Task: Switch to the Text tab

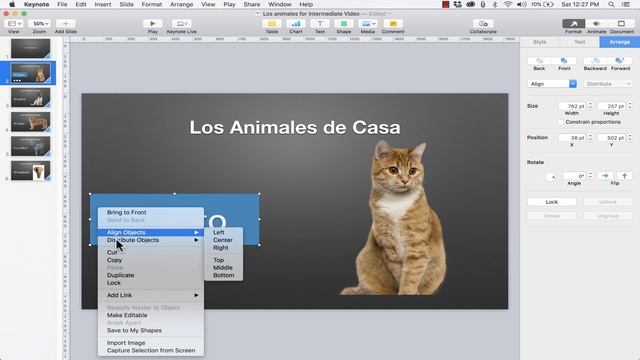Action: click(x=580, y=42)
